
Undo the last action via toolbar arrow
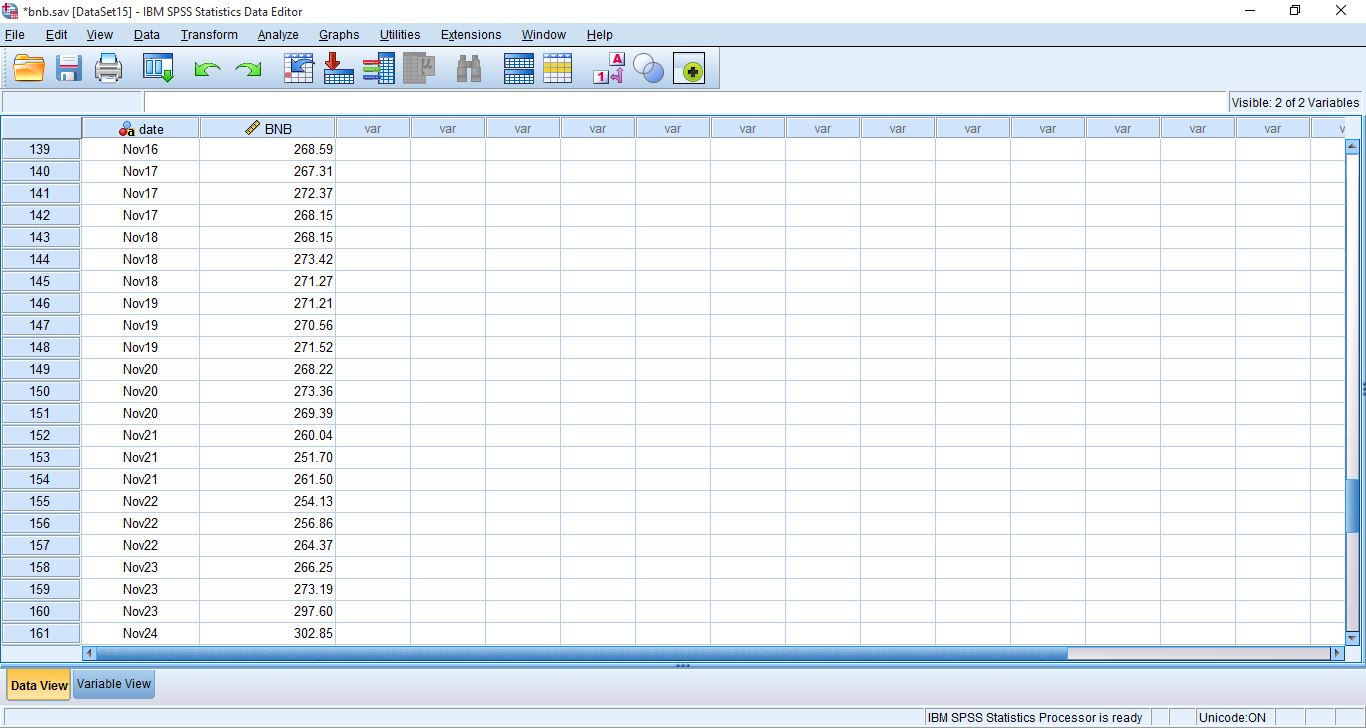(207, 70)
